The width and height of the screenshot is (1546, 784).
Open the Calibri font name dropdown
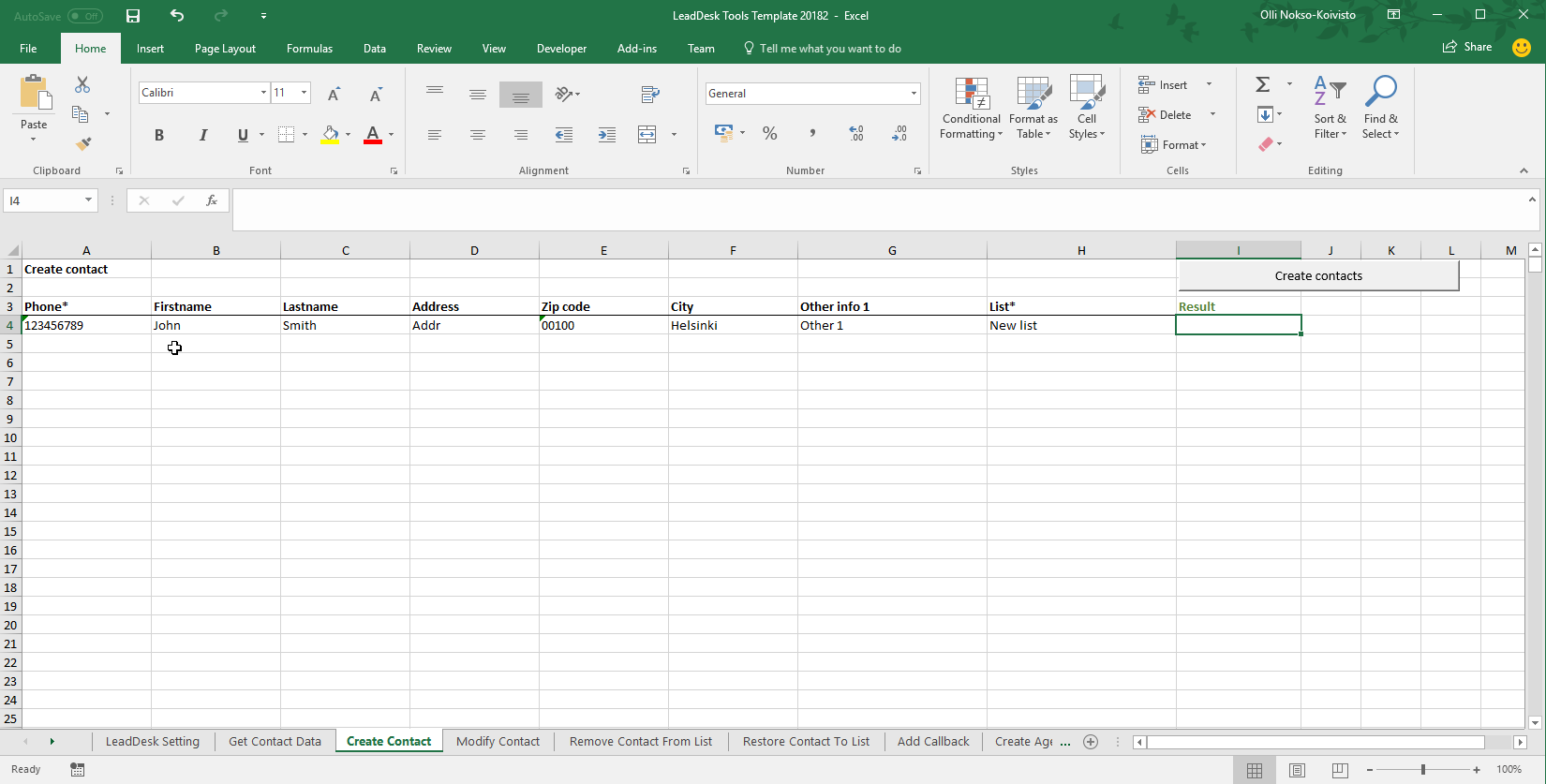(x=263, y=93)
